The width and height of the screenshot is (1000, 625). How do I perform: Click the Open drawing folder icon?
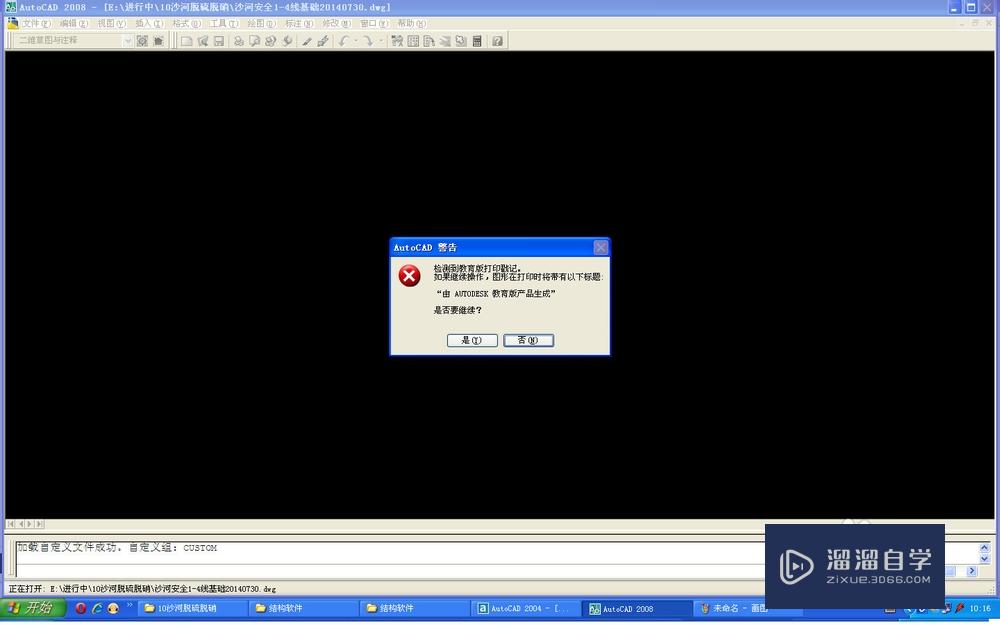201,40
